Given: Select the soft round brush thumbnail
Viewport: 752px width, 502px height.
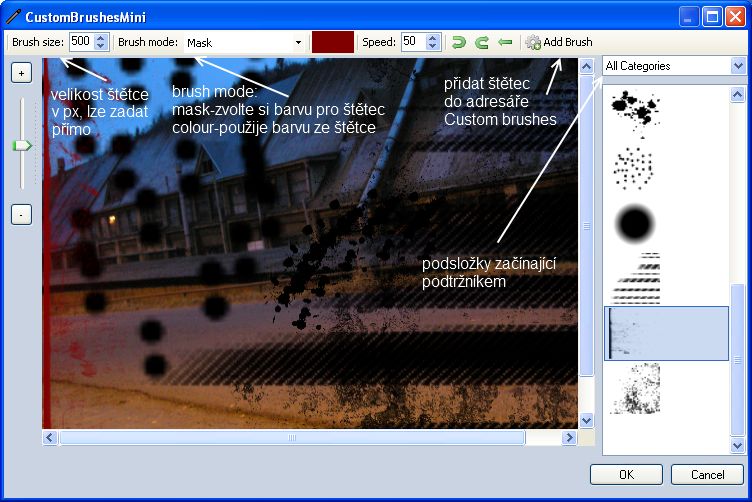Looking at the screenshot, I should pyautogui.click(x=636, y=223).
